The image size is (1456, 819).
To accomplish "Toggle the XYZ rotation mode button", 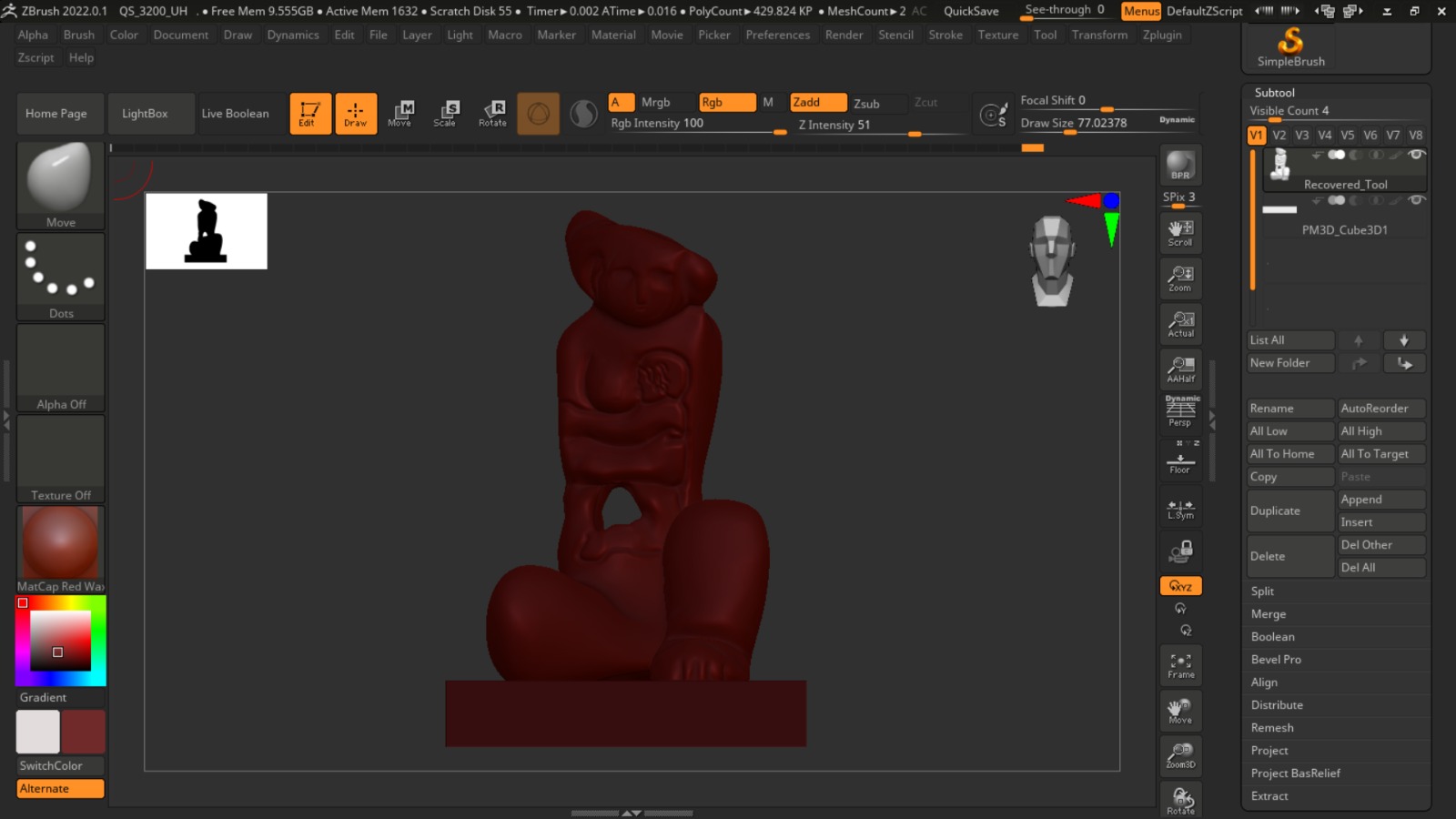I will pyautogui.click(x=1180, y=586).
